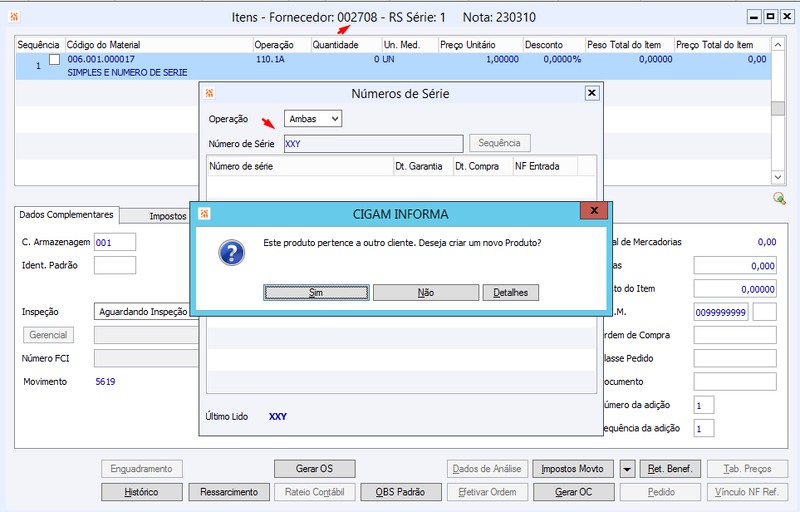Confirm with the Sim button
Screen dimensions: 800x512
click(x=316, y=293)
